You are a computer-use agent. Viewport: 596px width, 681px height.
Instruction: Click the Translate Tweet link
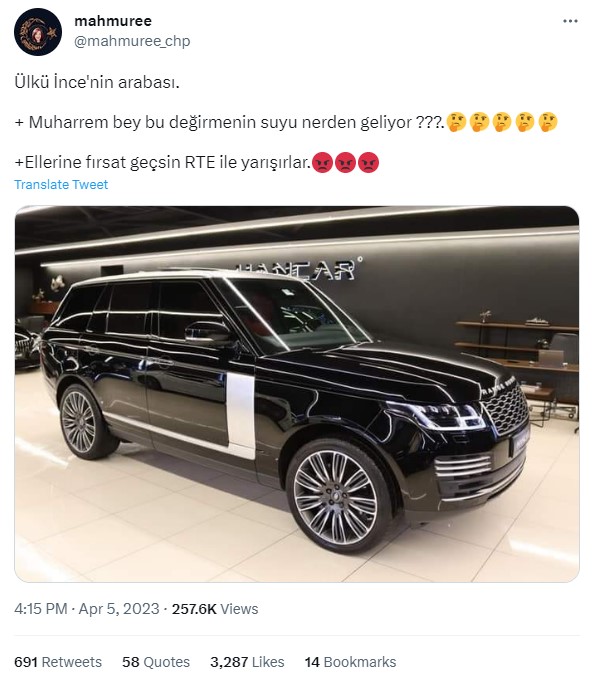click(x=61, y=185)
